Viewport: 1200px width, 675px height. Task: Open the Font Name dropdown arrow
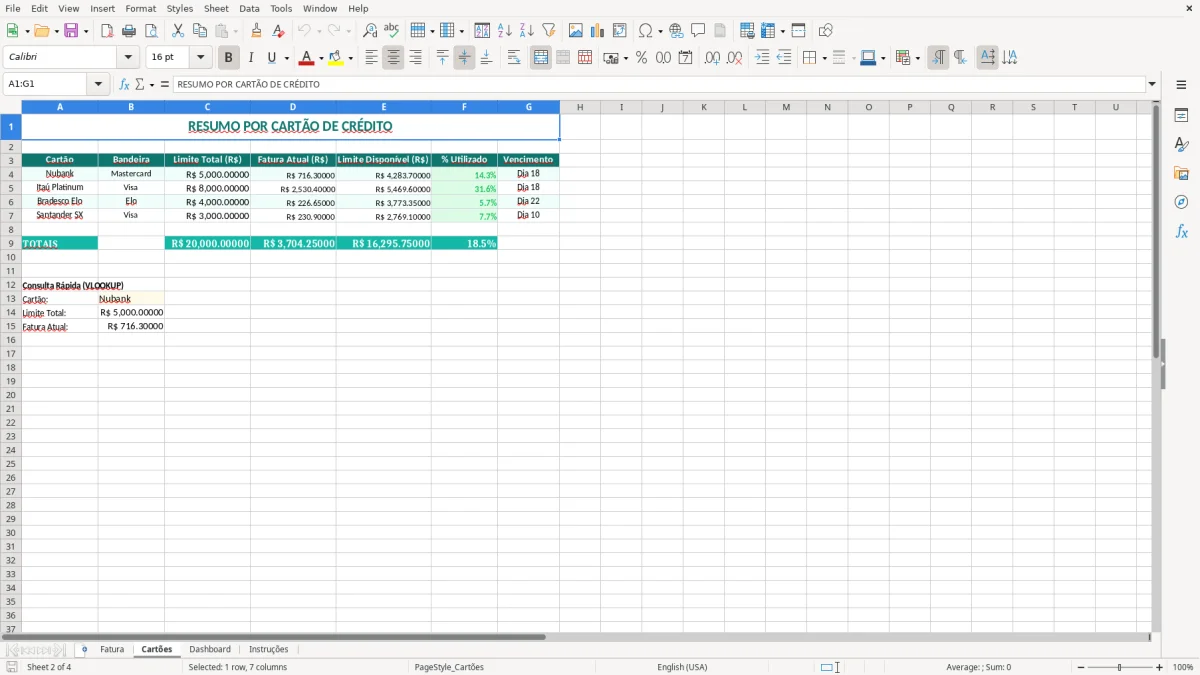pyautogui.click(x=129, y=58)
